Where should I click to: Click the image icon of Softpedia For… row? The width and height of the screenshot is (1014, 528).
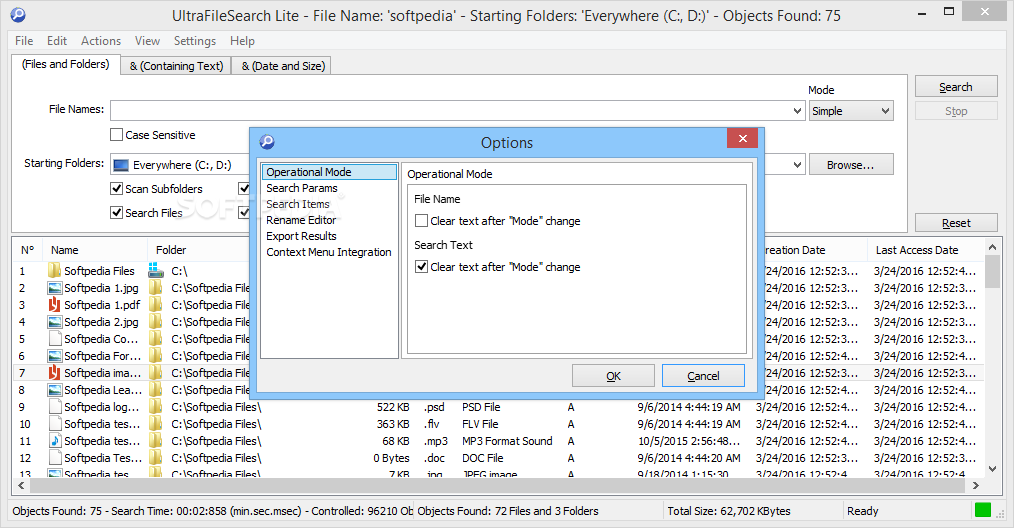(54, 356)
